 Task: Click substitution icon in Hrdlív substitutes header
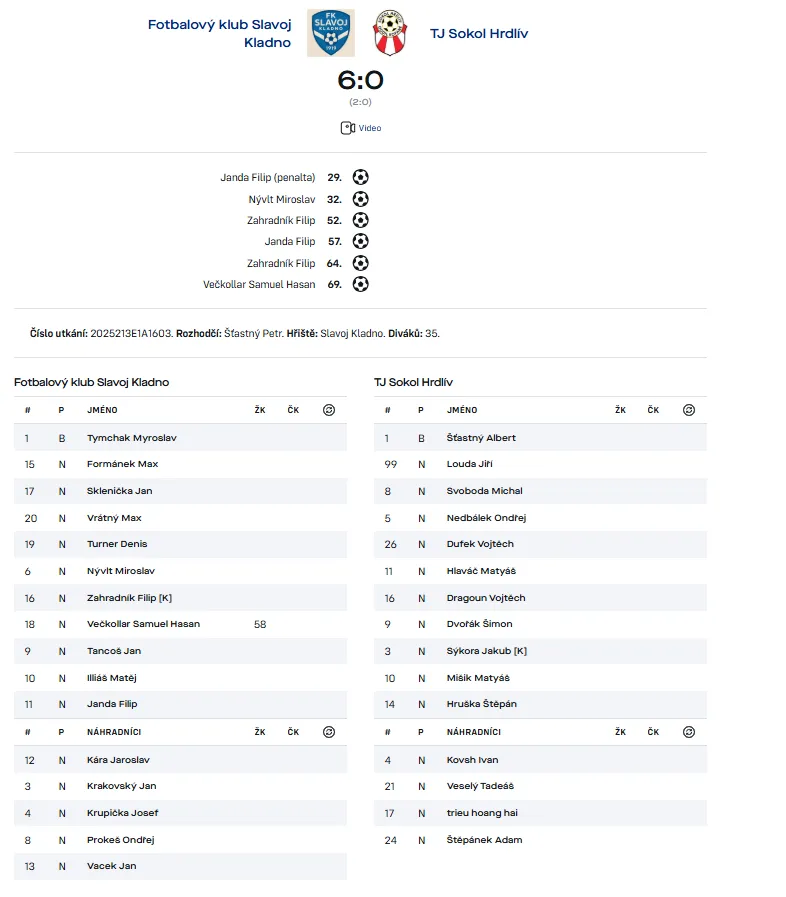click(x=689, y=732)
